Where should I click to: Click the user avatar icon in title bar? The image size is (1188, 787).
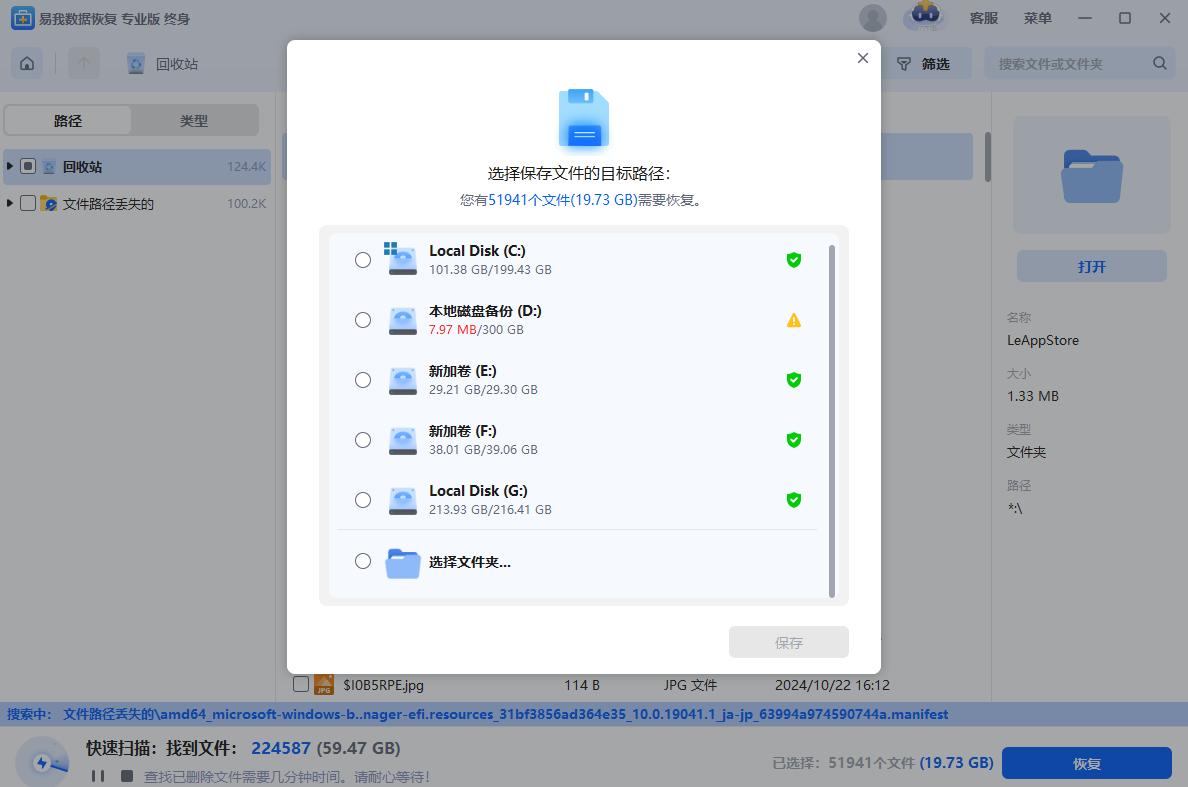872,17
